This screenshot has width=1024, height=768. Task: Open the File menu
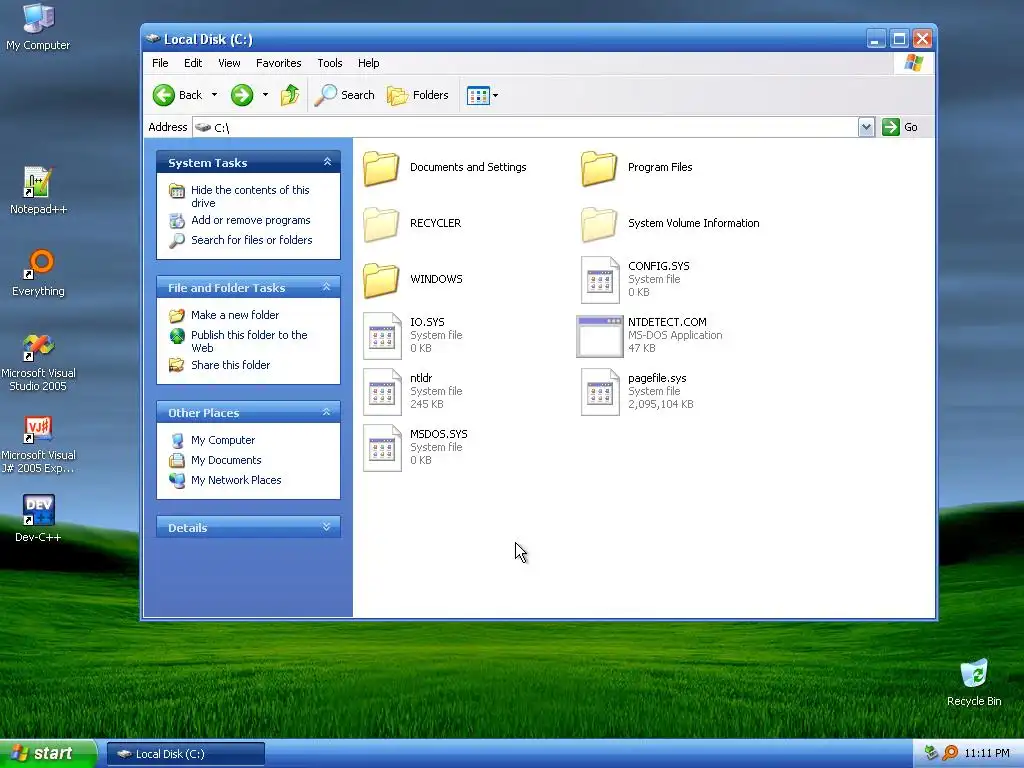click(x=160, y=63)
